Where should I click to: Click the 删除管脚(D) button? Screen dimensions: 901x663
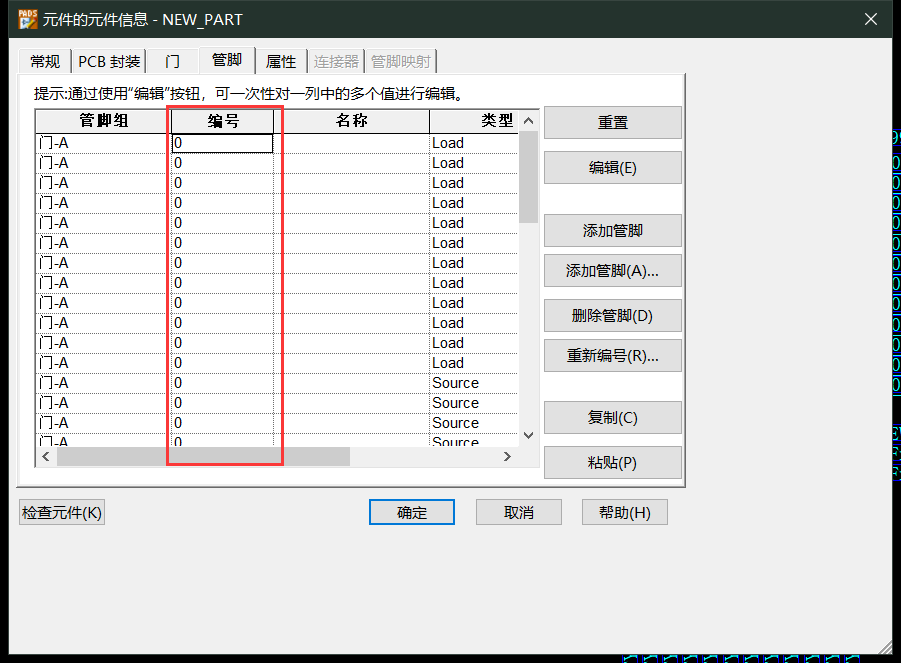613,315
